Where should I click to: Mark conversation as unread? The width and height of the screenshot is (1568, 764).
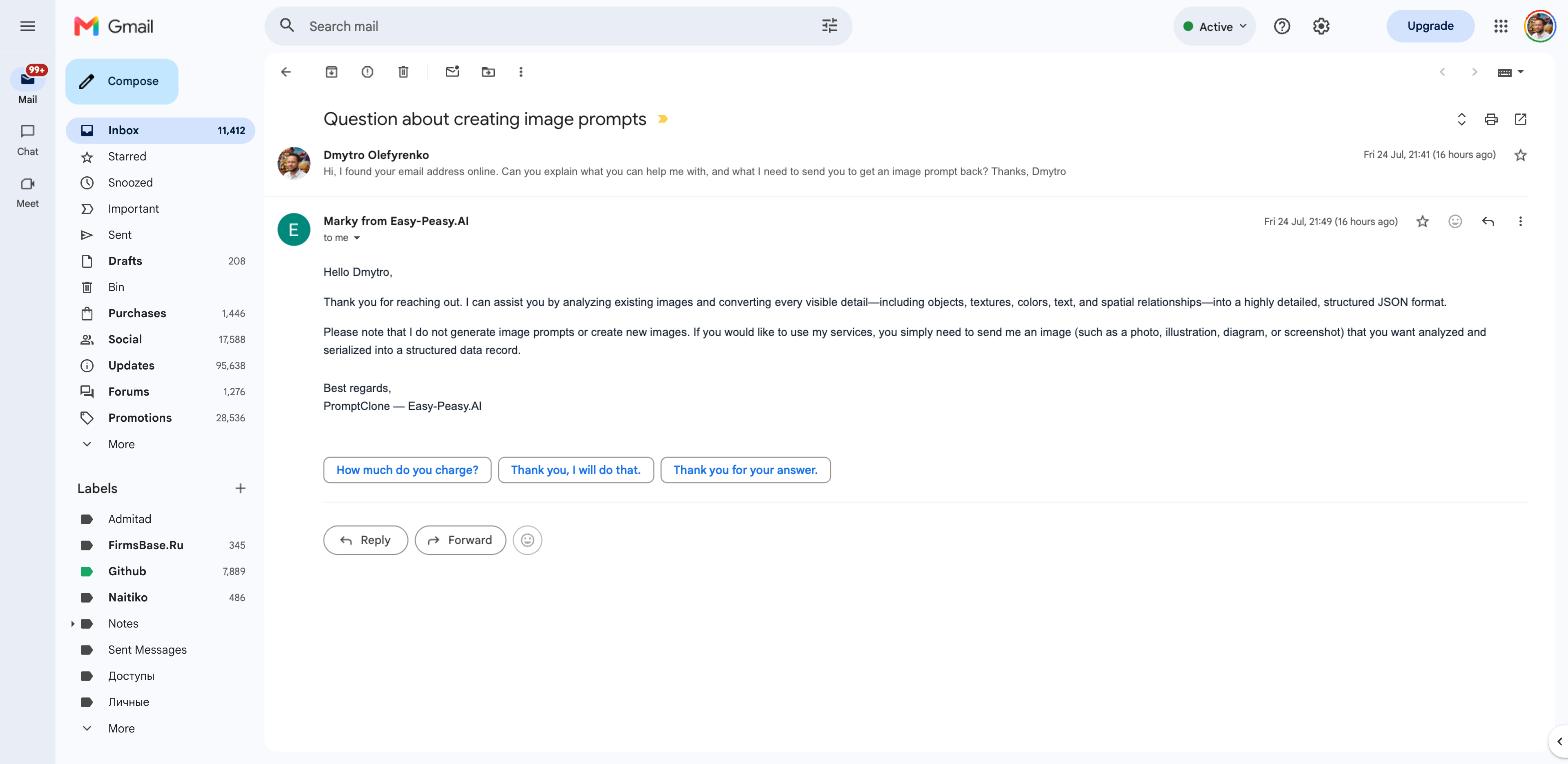(x=452, y=72)
